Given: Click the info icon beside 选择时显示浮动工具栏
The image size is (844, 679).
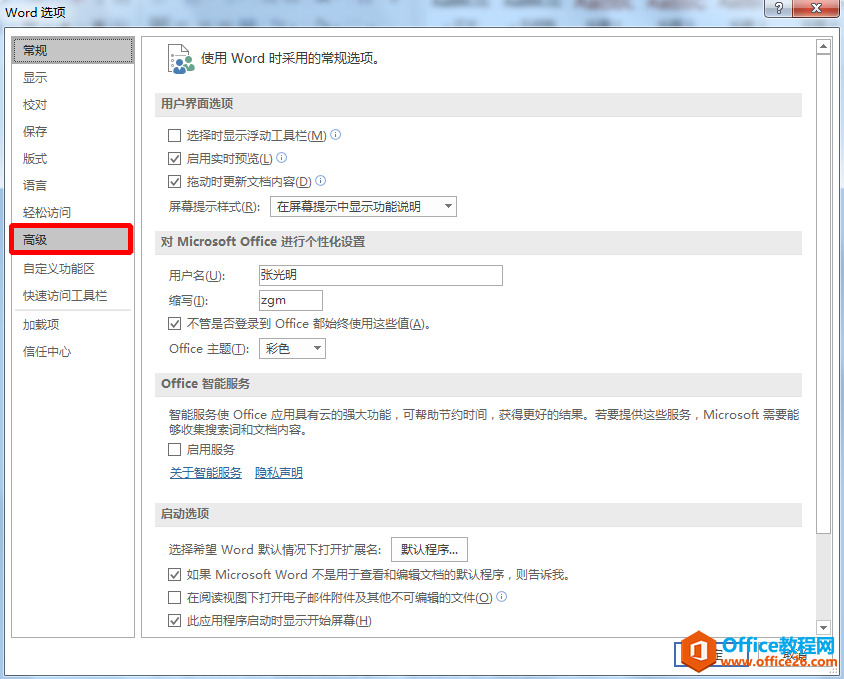Looking at the screenshot, I should tap(335, 135).
